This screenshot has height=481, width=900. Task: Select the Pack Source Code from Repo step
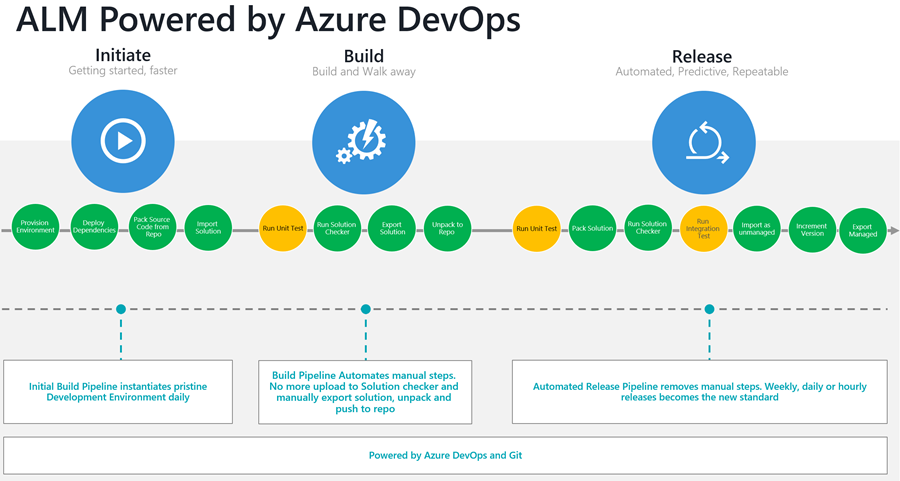(x=152, y=227)
